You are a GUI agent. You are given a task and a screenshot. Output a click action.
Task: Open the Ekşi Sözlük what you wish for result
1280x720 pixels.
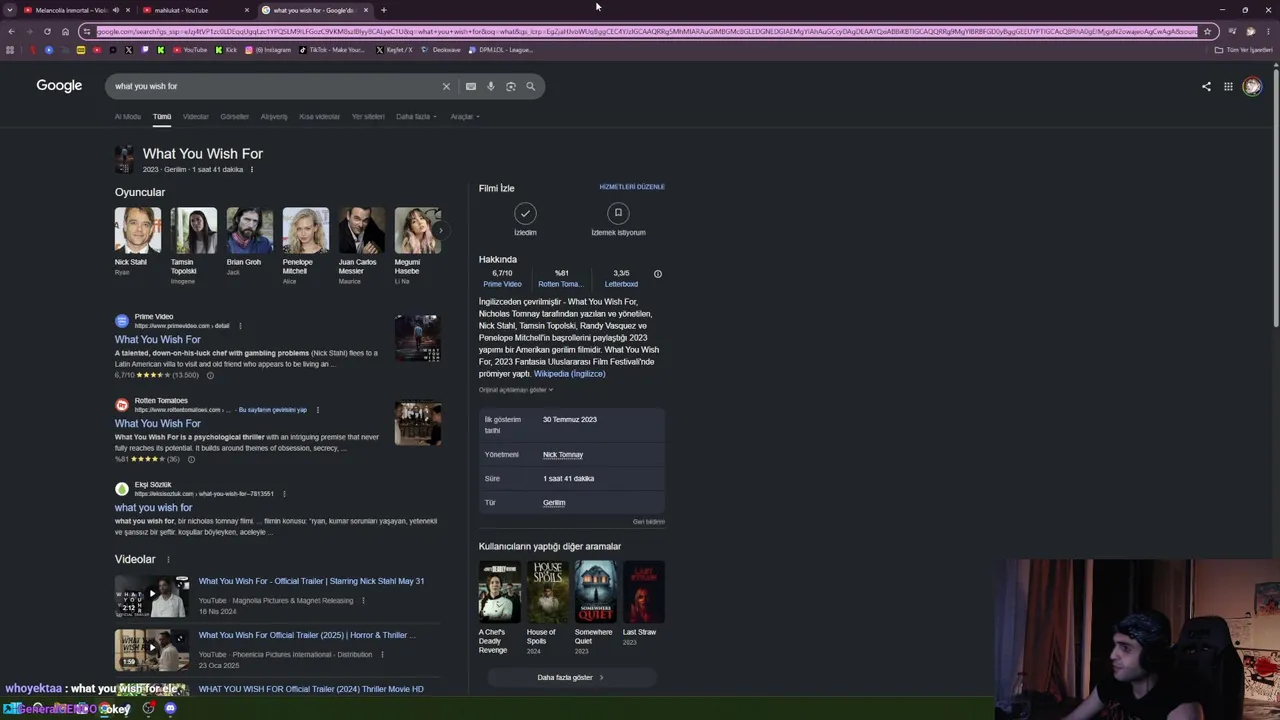[153, 508]
